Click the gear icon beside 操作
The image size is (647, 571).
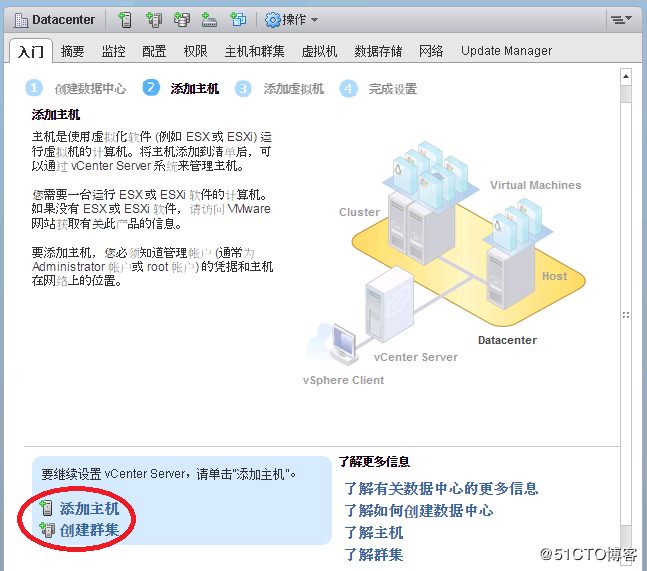272,20
